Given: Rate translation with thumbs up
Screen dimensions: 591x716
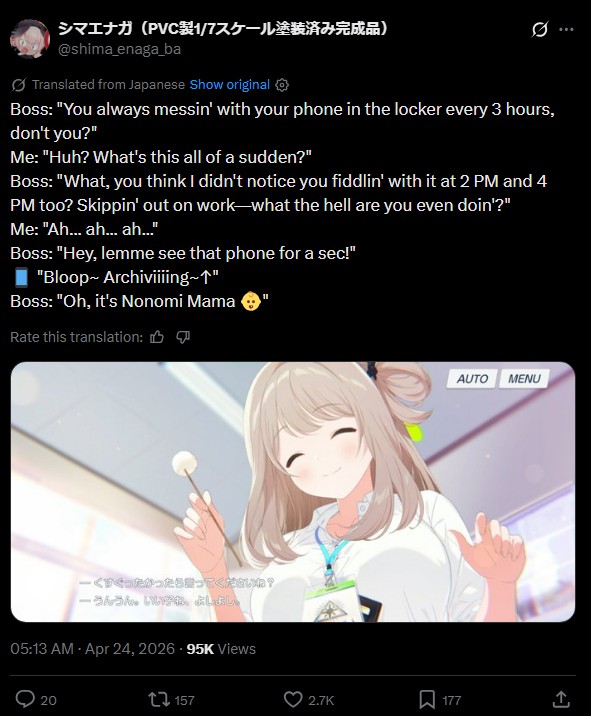Looking at the screenshot, I should pos(157,337).
